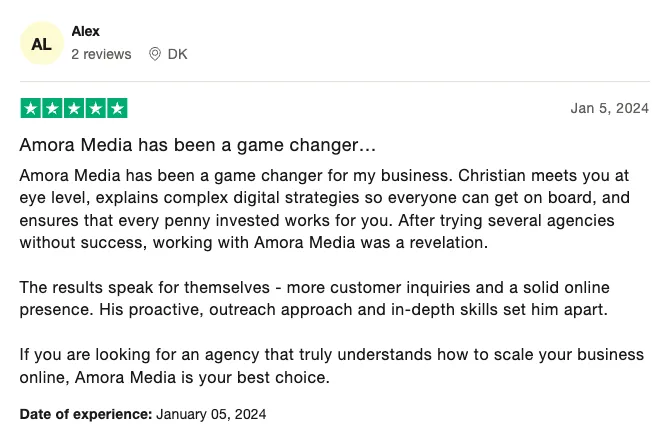Click the AL avatar circle
The image size is (669, 434).
coord(42,43)
